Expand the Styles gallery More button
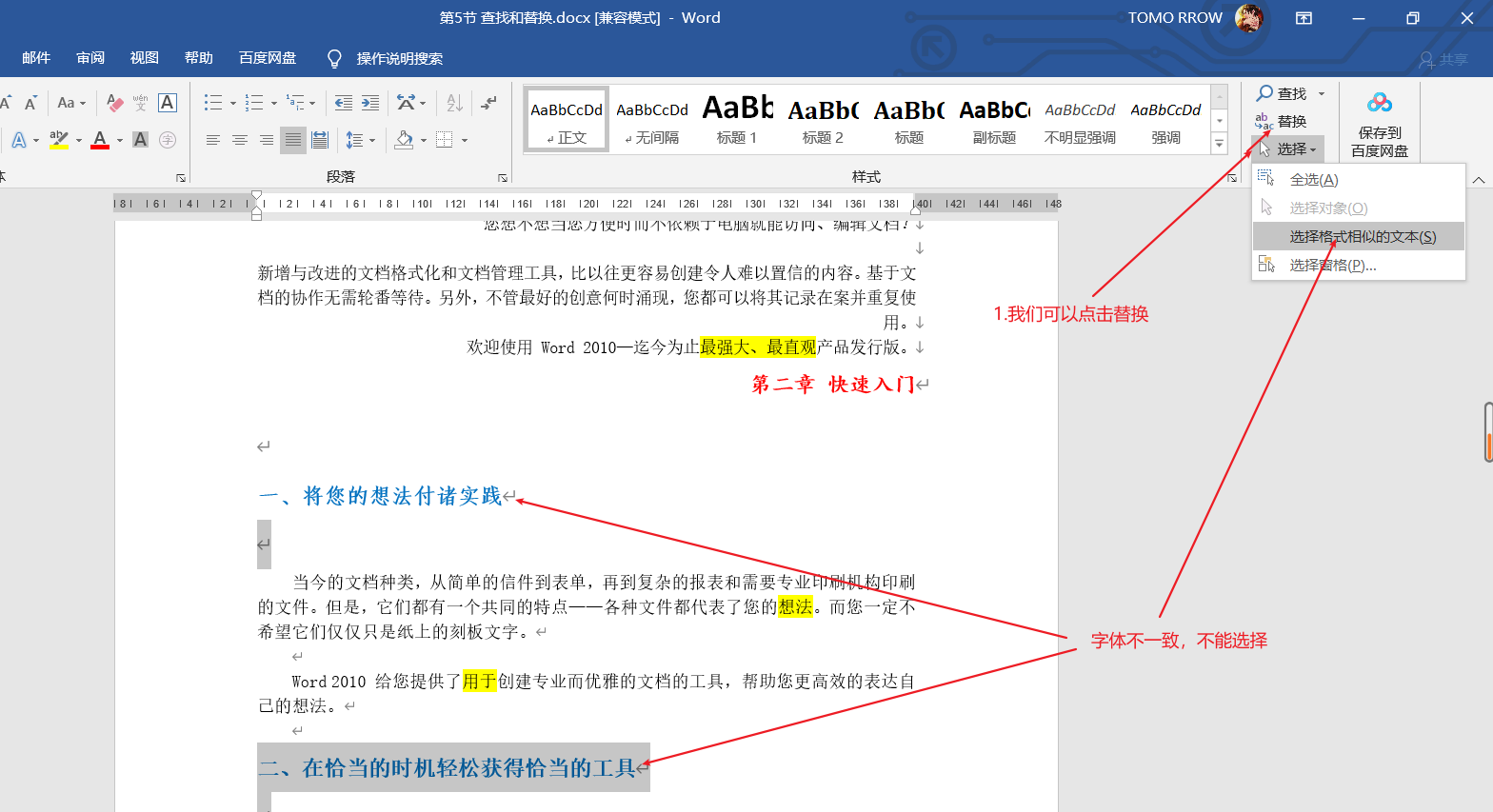Screen dimensions: 1493x812 (1219, 144)
